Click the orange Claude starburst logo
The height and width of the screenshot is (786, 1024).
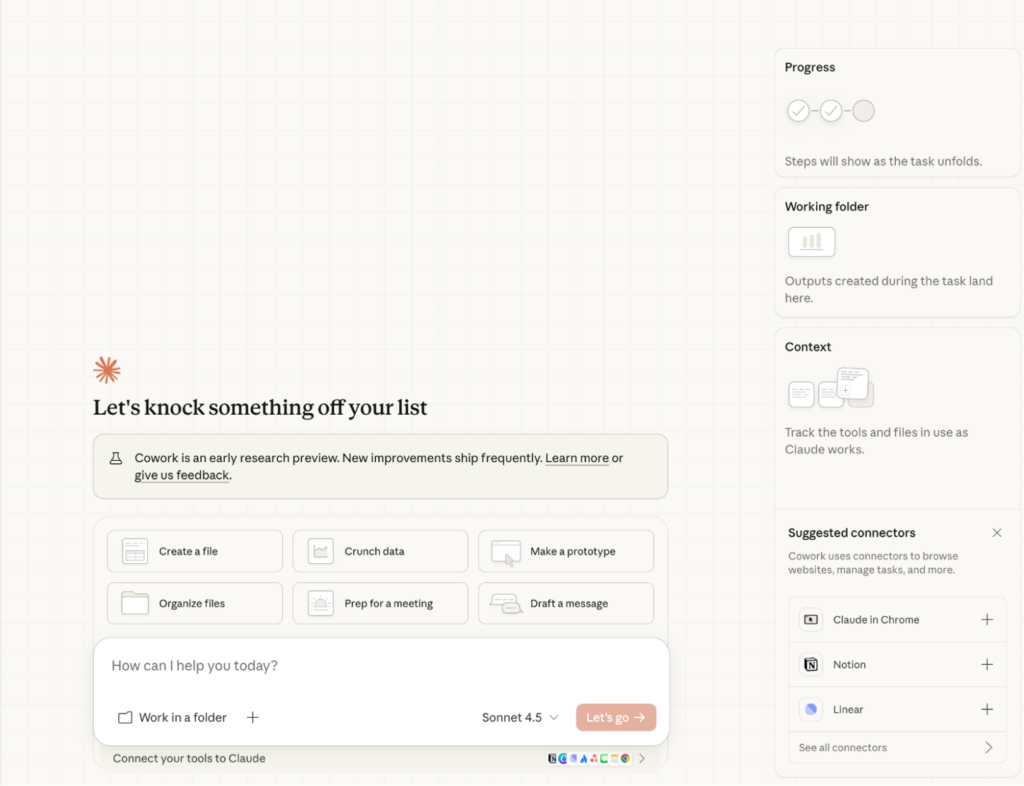click(x=107, y=370)
